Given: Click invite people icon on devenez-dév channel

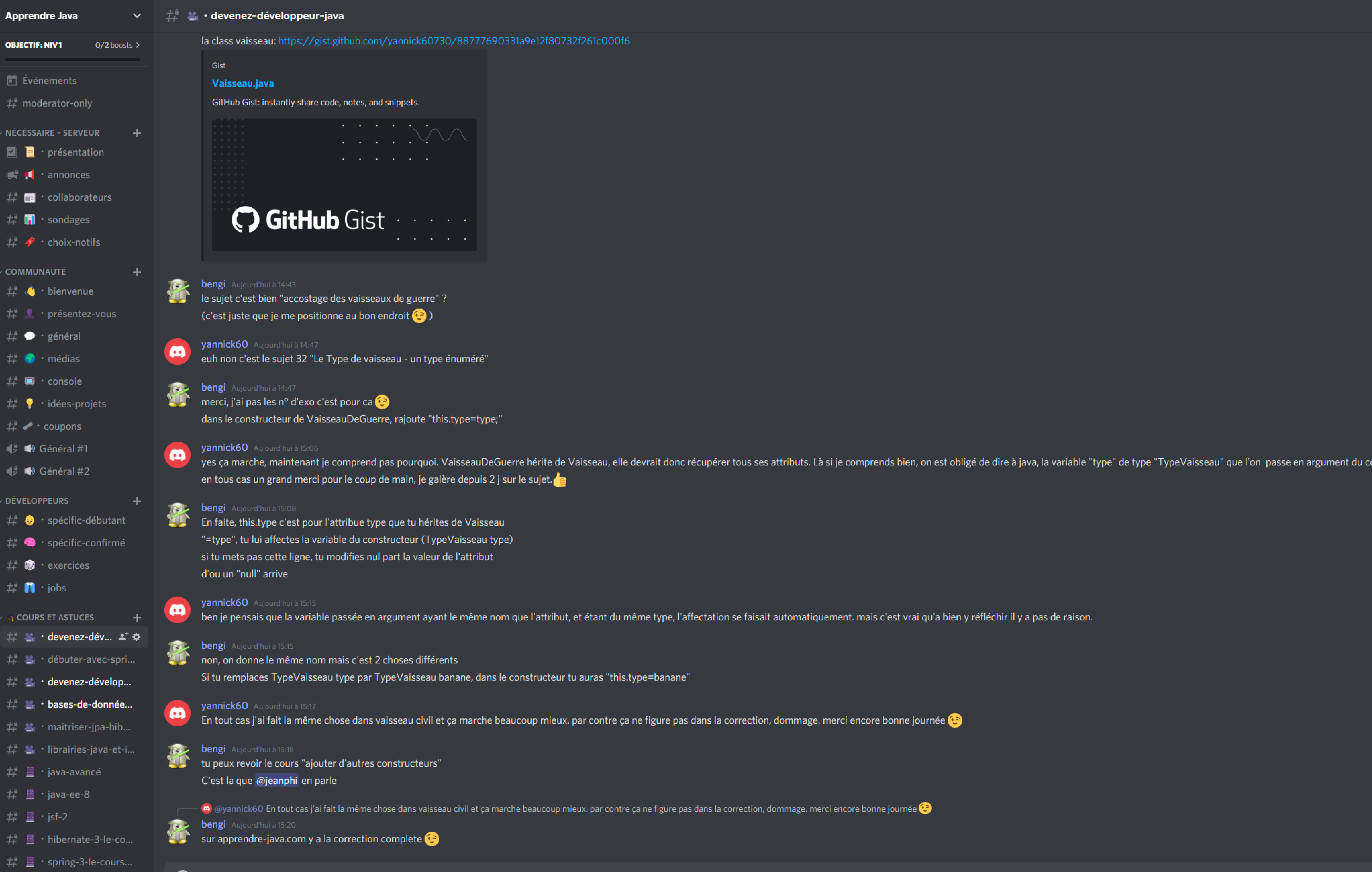Looking at the screenshot, I should 122,637.
